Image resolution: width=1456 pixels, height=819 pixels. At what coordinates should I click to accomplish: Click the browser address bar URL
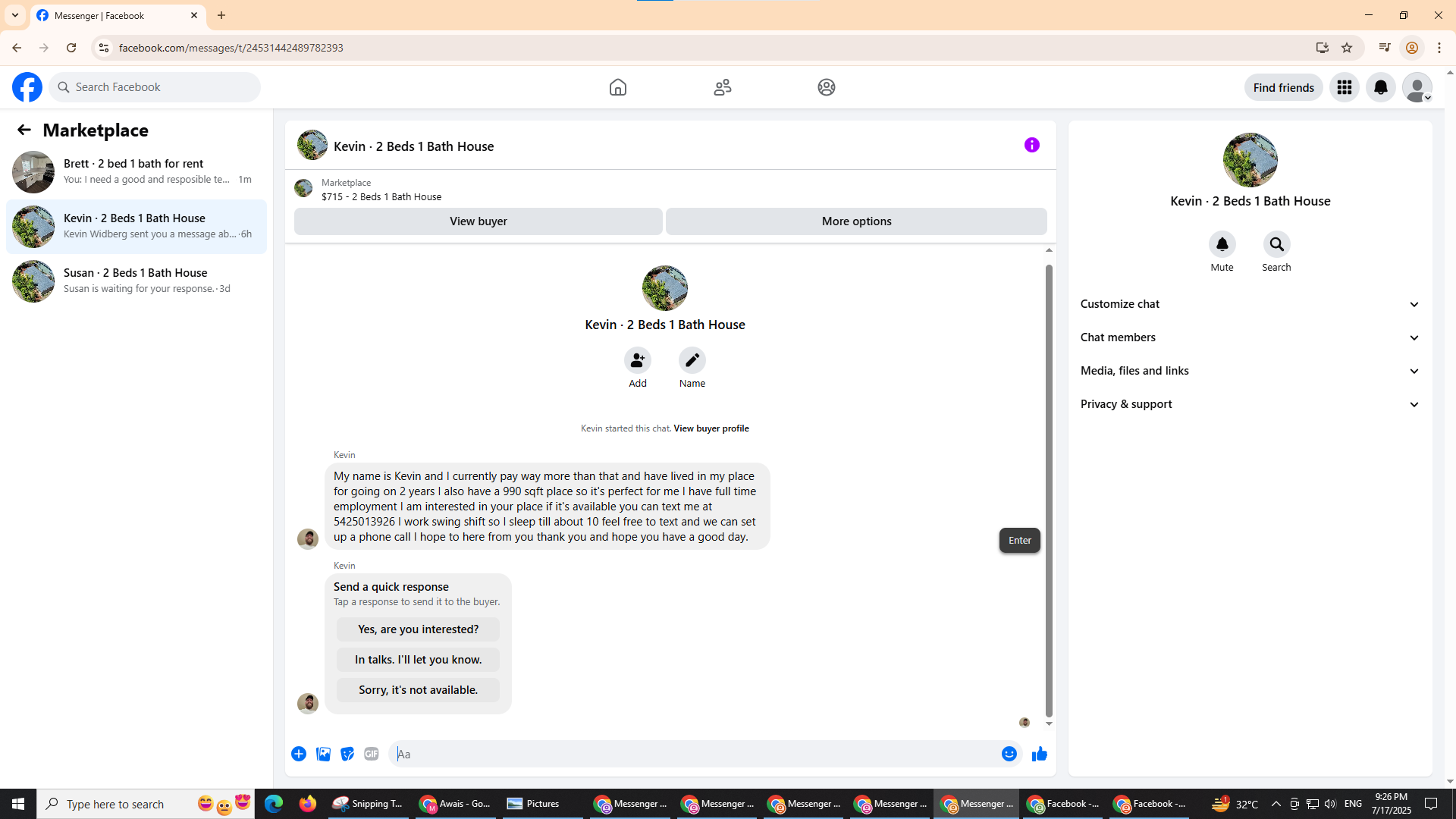click(x=231, y=48)
